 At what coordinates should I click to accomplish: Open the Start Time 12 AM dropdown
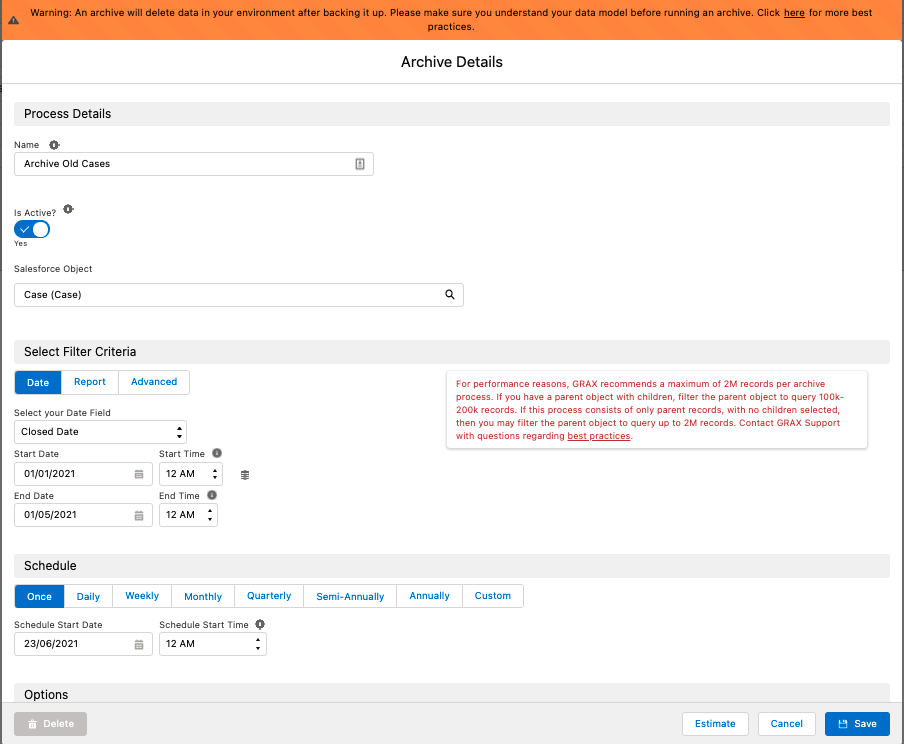point(191,474)
